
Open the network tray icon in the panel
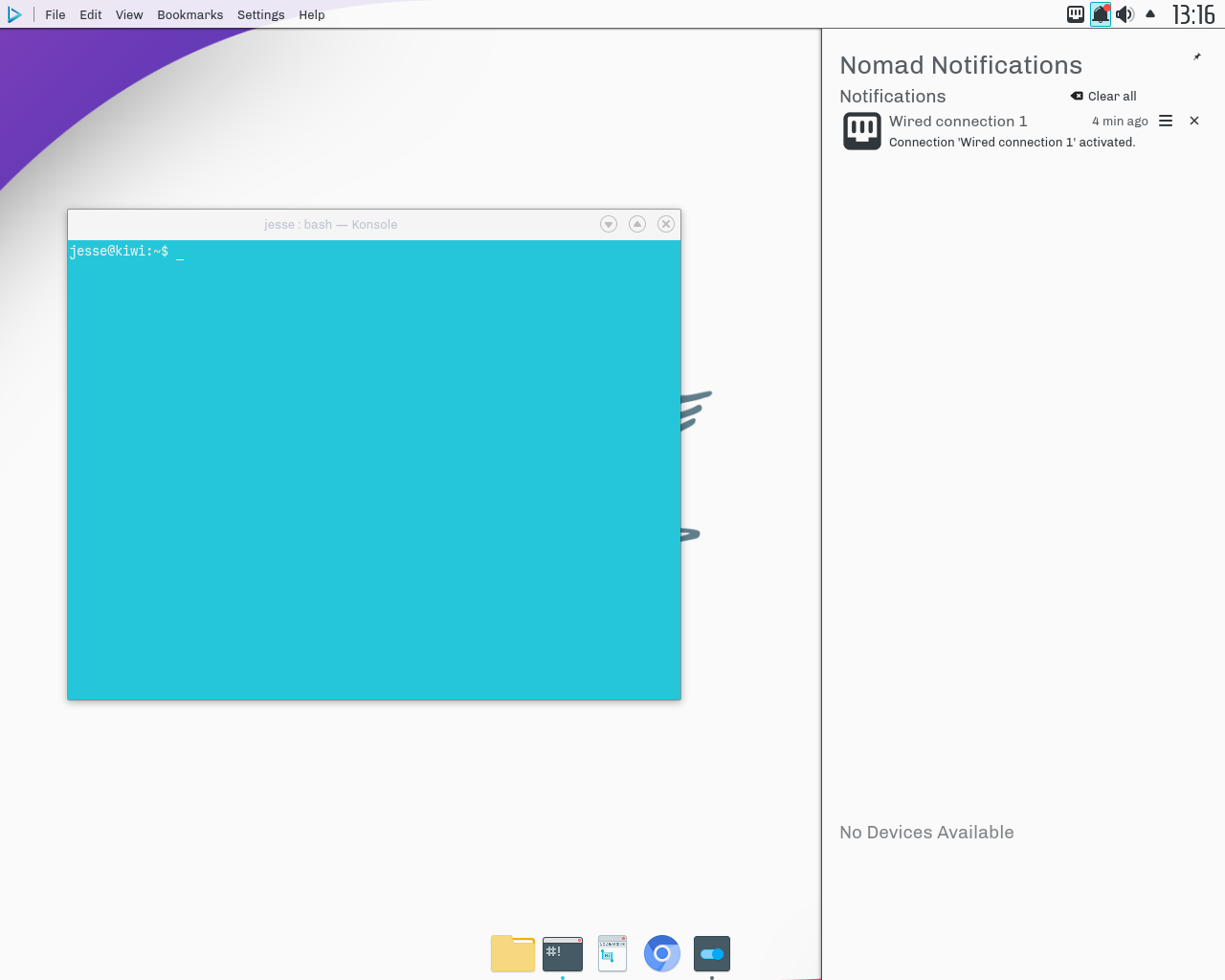coord(1076,14)
